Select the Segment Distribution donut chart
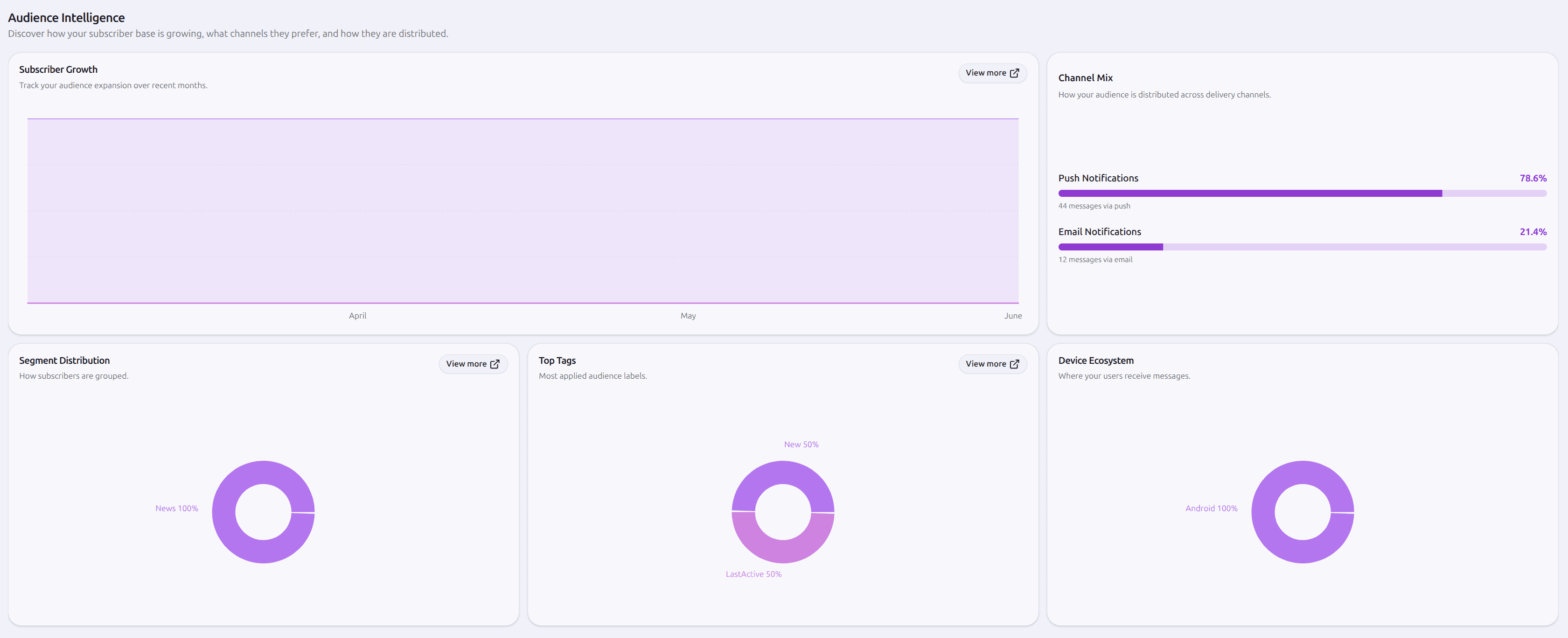 tap(264, 512)
